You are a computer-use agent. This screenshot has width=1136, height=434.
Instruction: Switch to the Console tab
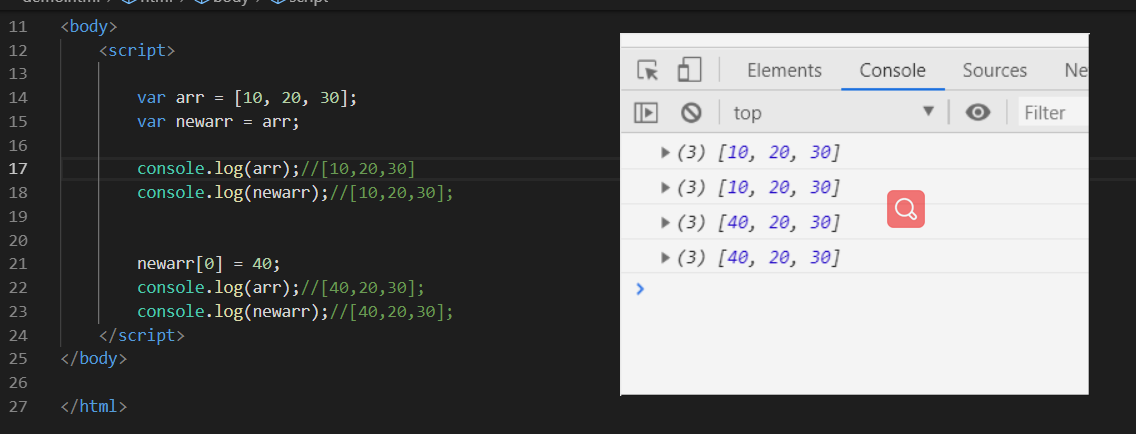coord(893,70)
